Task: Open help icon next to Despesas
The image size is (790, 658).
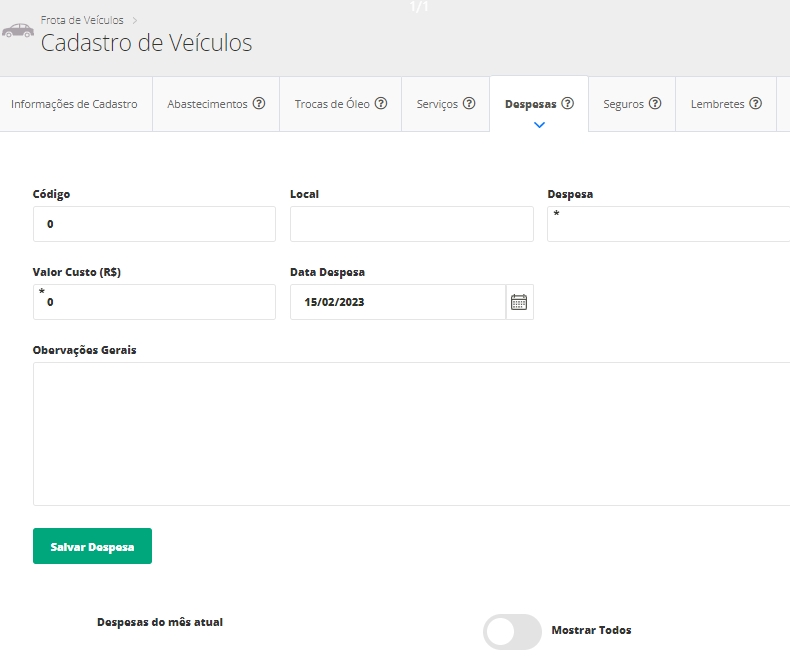Action: coord(567,103)
